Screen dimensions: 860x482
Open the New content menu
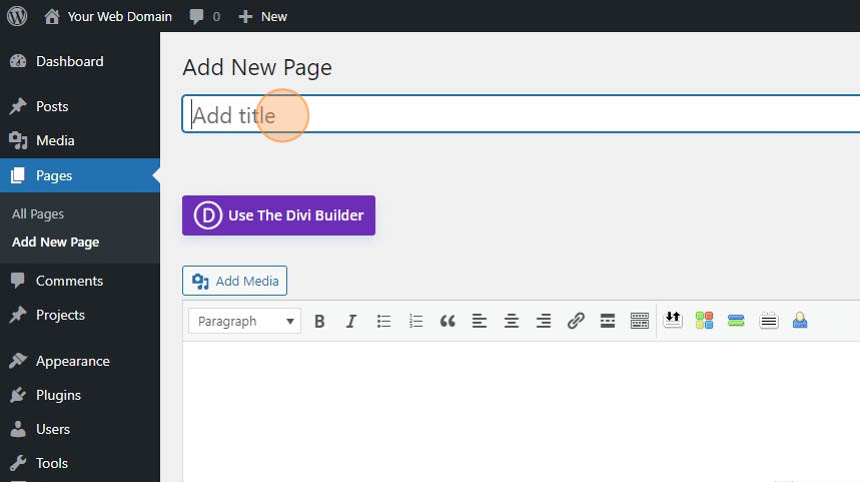pyautogui.click(x=263, y=16)
